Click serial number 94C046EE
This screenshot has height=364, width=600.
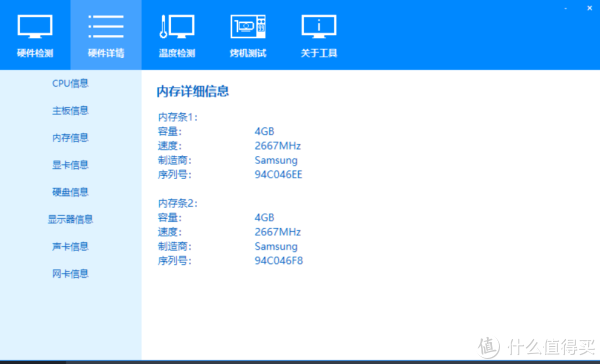click(279, 175)
